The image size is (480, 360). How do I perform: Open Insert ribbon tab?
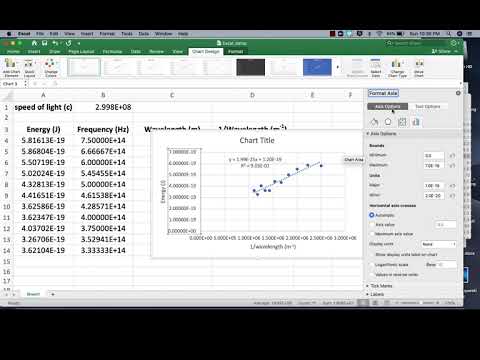tap(34, 51)
